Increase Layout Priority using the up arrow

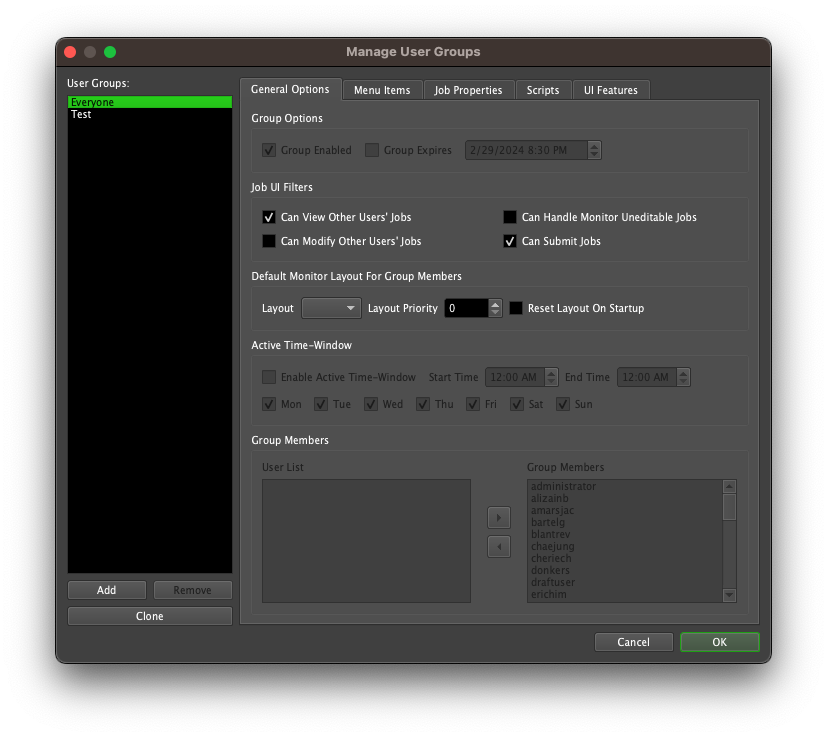pyautogui.click(x=494, y=304)
